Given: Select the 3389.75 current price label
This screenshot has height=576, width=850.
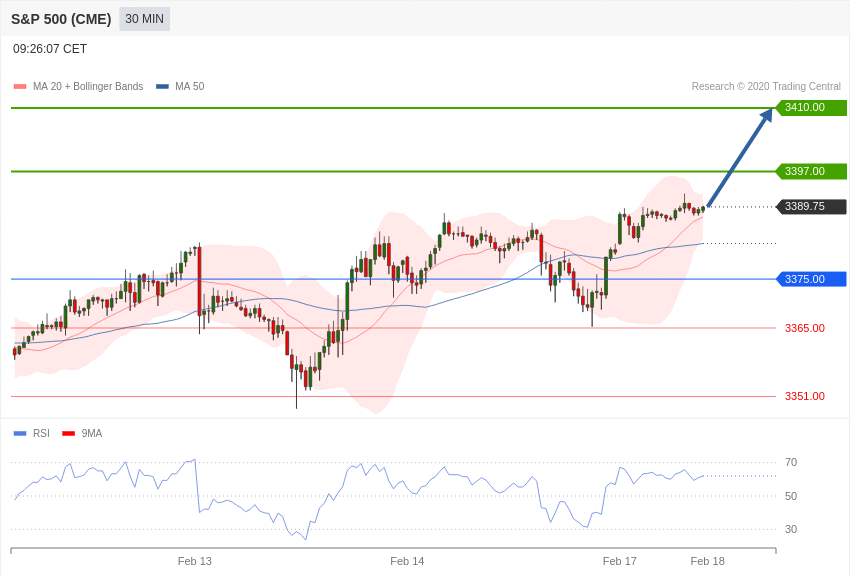Looking at the screenshot, I should point(811,206).
